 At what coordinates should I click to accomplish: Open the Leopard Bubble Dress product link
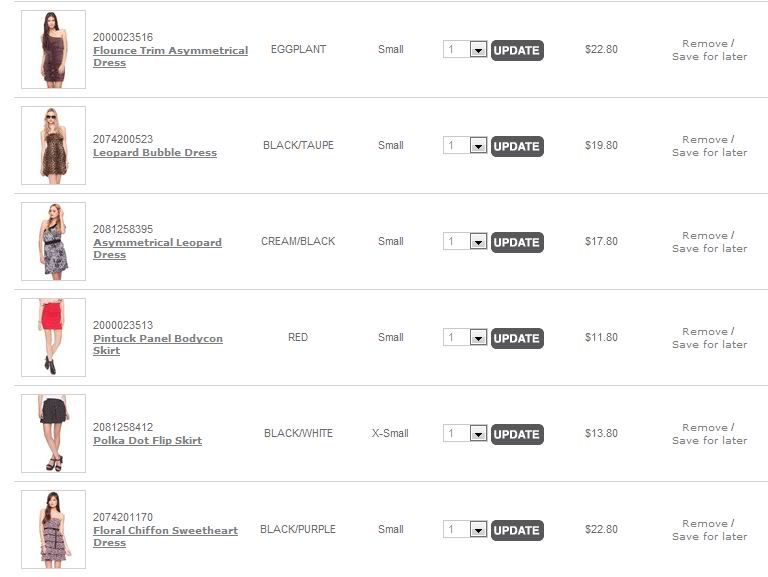[155, 153]
